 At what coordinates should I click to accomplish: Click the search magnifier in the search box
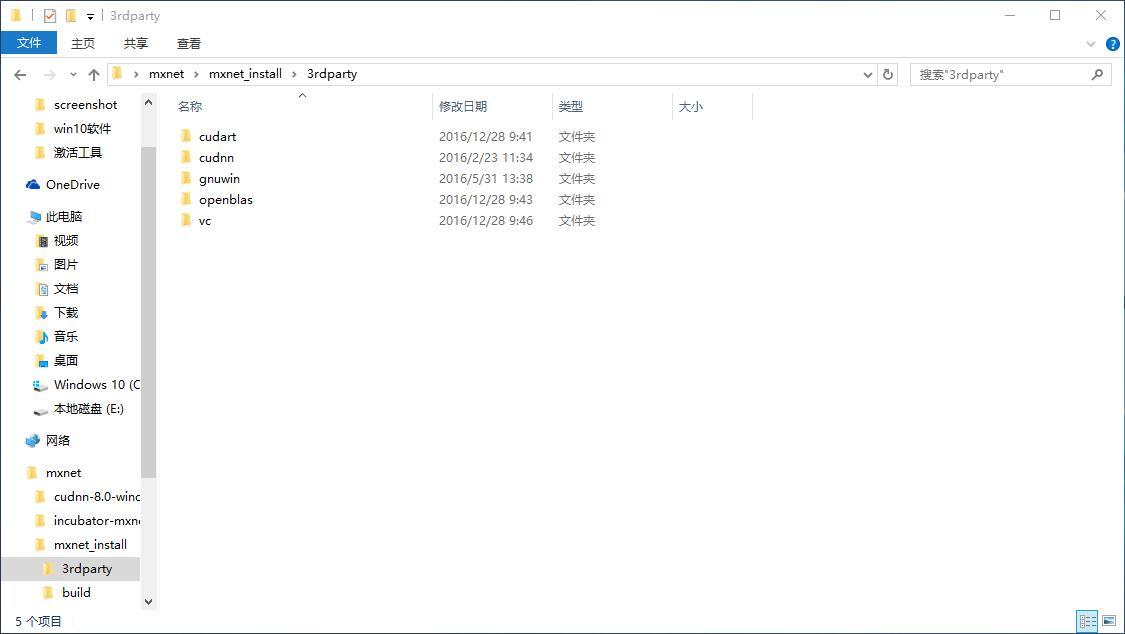click(x=1098, y=74)
